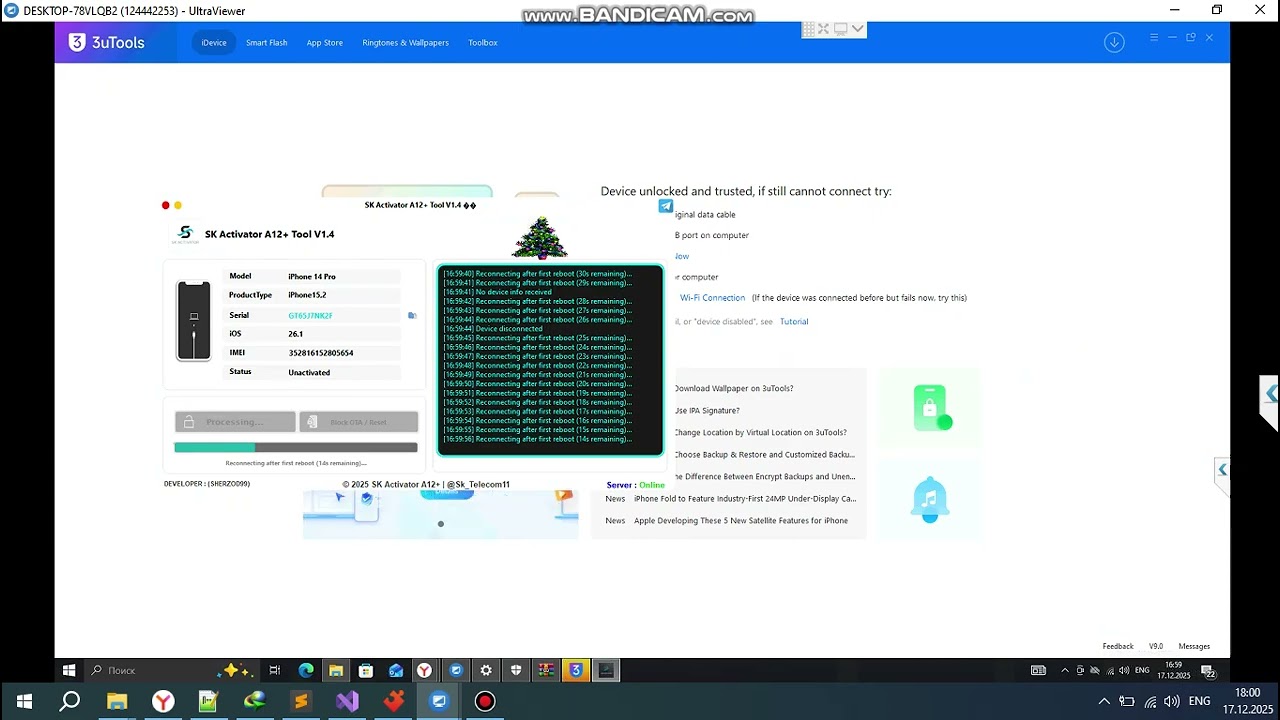Open the 3uTools hamburger menu icon
The image size is (1280, 720).
(1153, 37)
